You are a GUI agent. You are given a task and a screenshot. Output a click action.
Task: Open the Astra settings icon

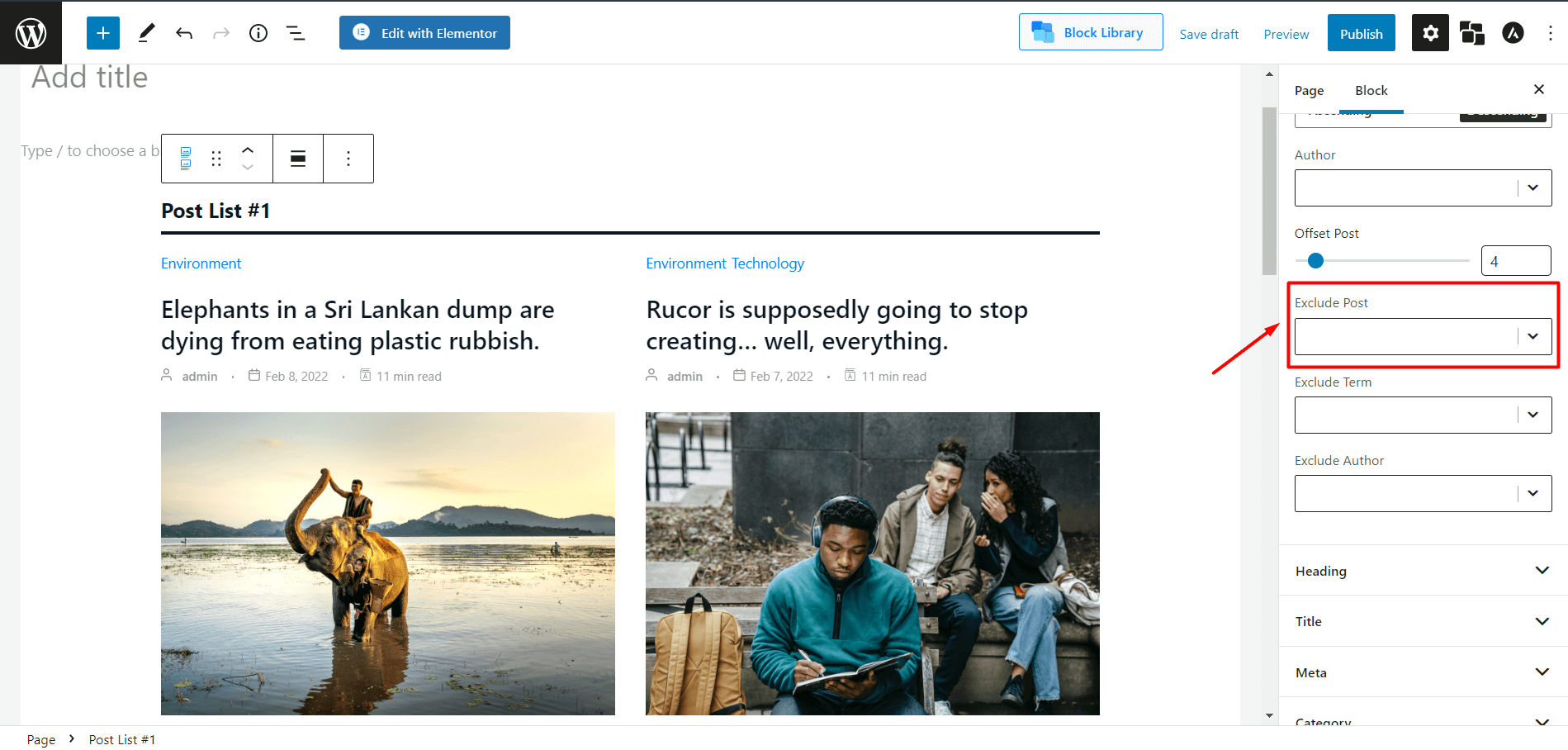pyautogui.click(x=1513, y=33)
